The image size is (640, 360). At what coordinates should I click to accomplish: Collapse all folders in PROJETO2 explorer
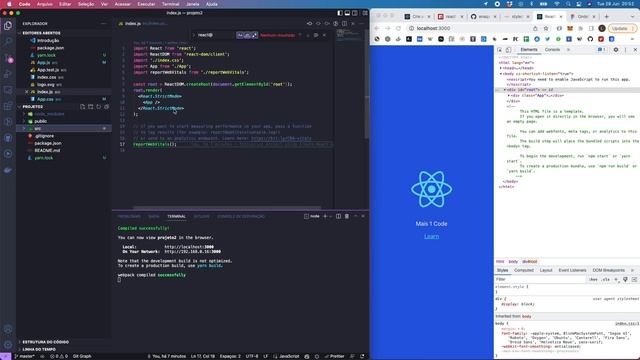coord(107,107)
